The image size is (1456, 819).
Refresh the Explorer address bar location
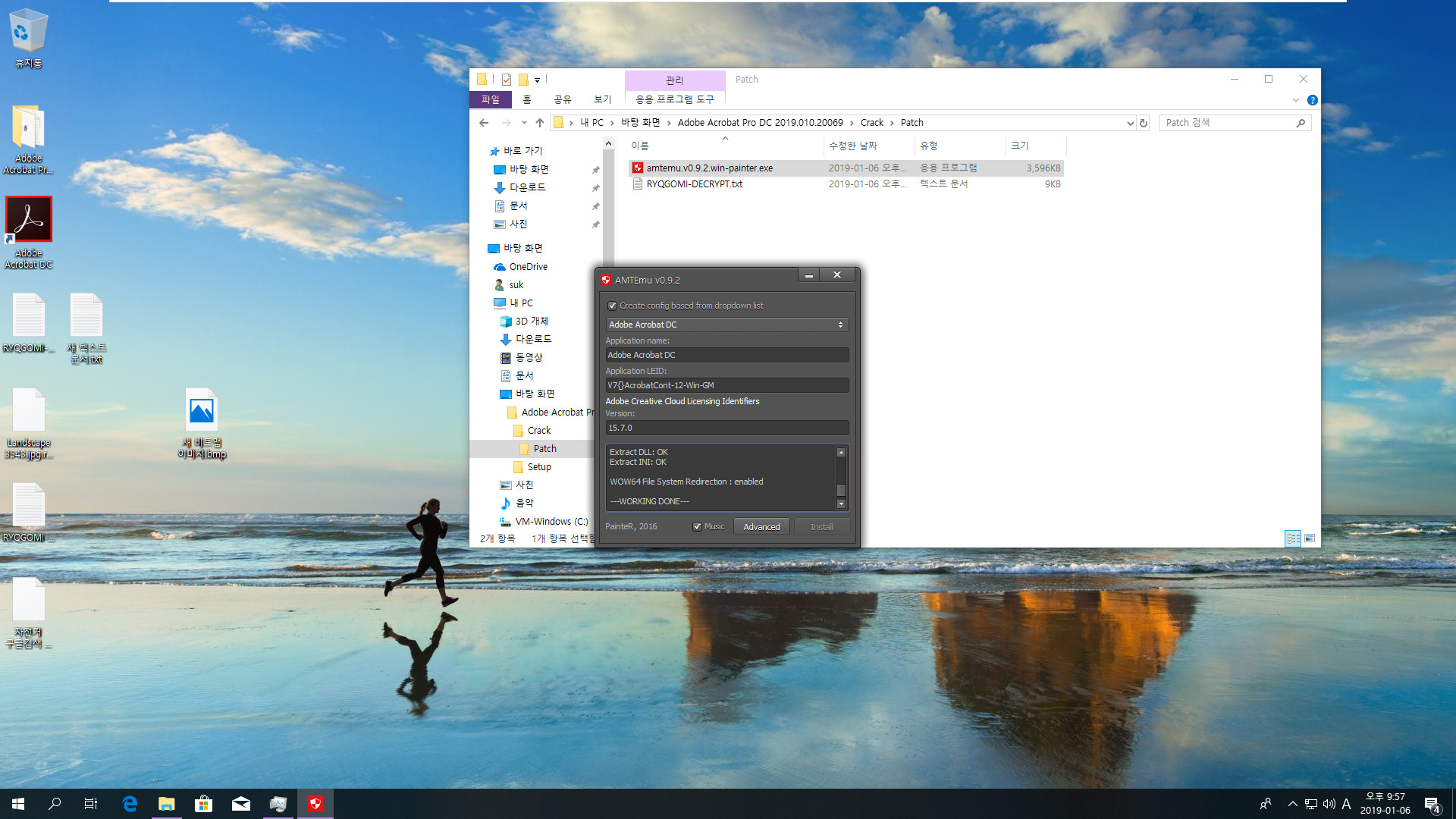1144,123
